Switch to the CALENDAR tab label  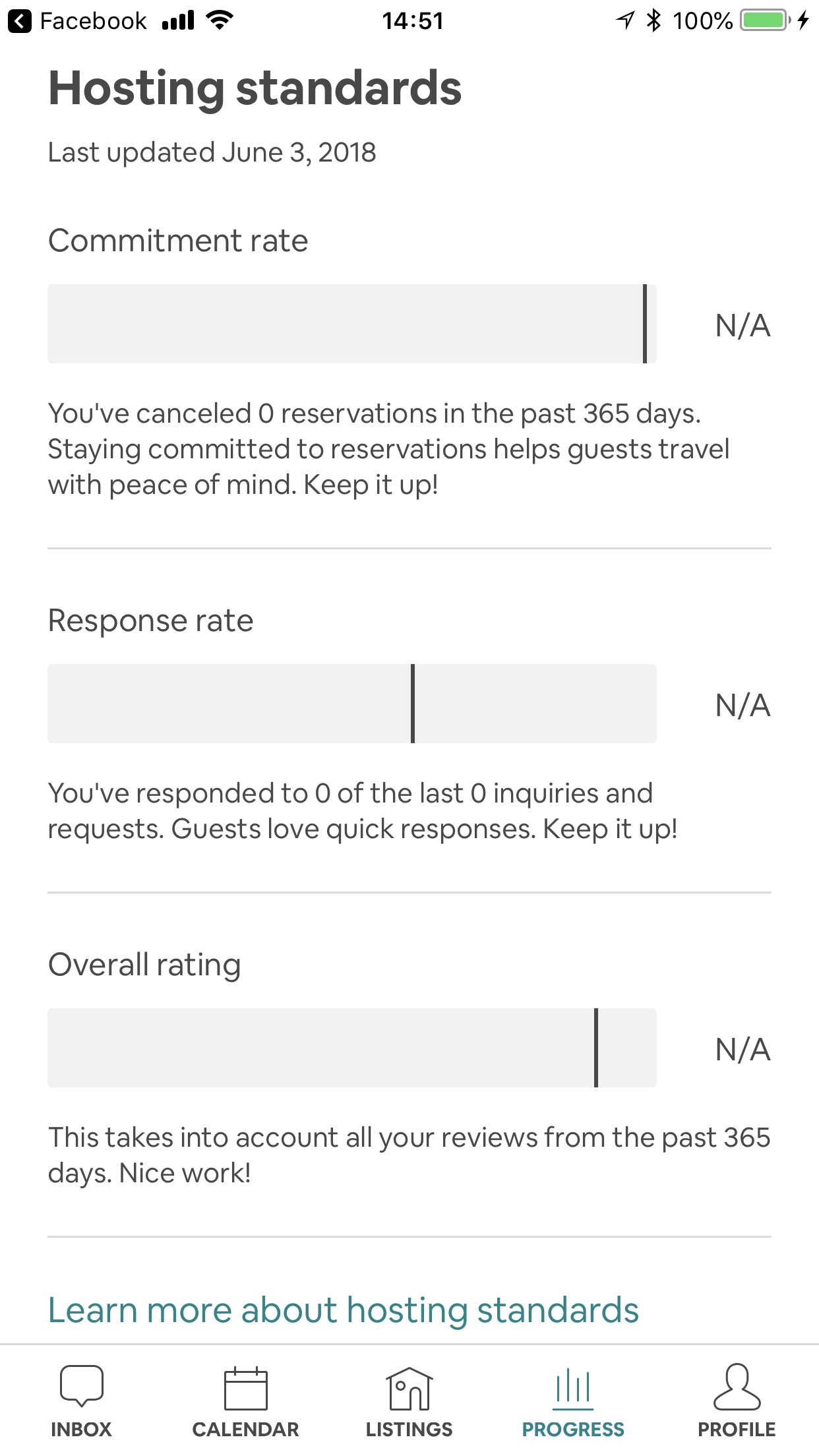pos(245,1430)
